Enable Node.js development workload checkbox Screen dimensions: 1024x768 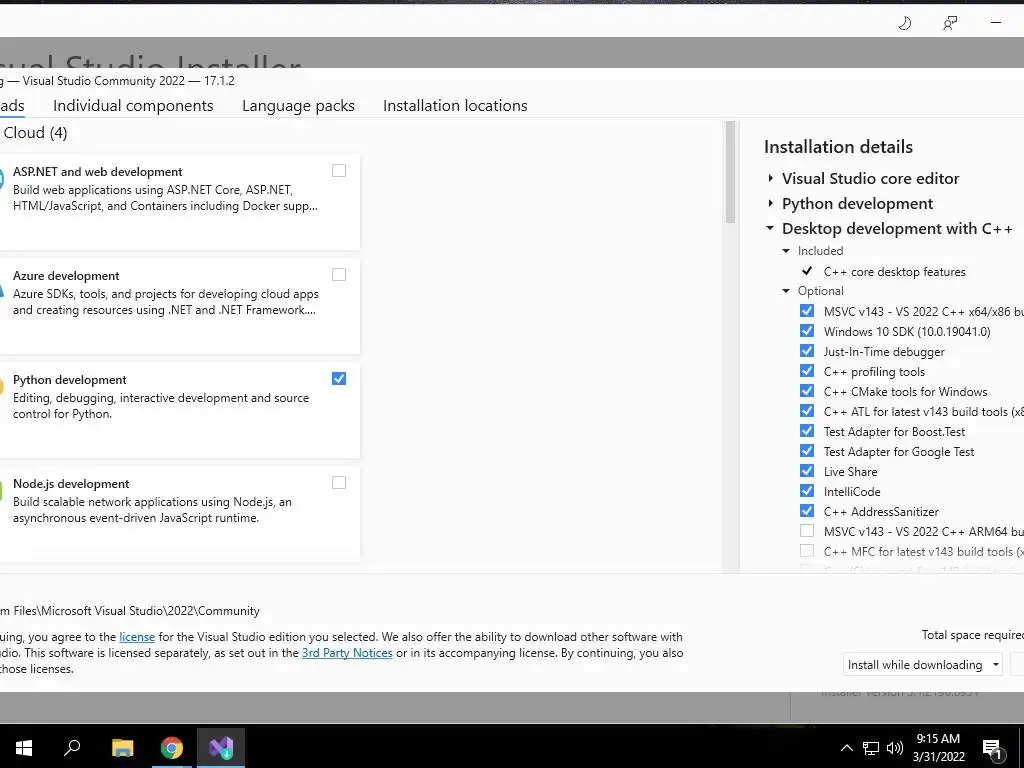339,482
